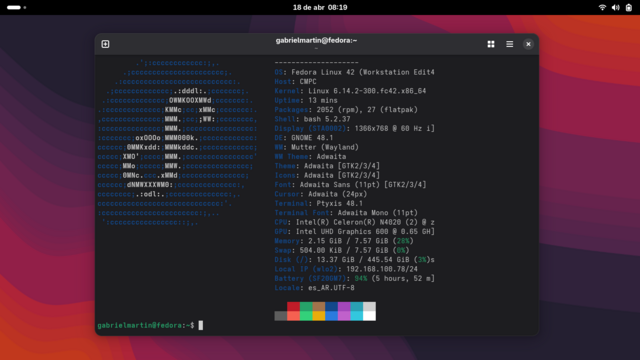
Task: Click the brown color block
Action: coord(319,307)
